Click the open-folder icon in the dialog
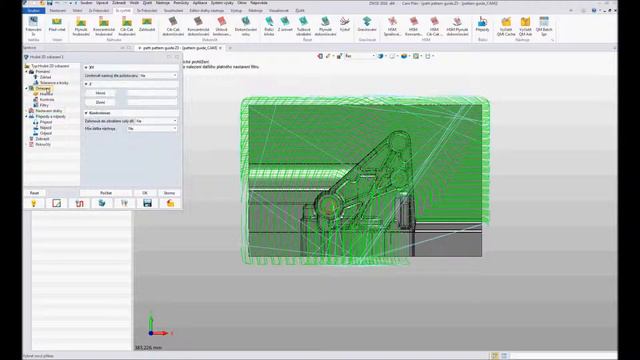 click(x=170, y=203)
